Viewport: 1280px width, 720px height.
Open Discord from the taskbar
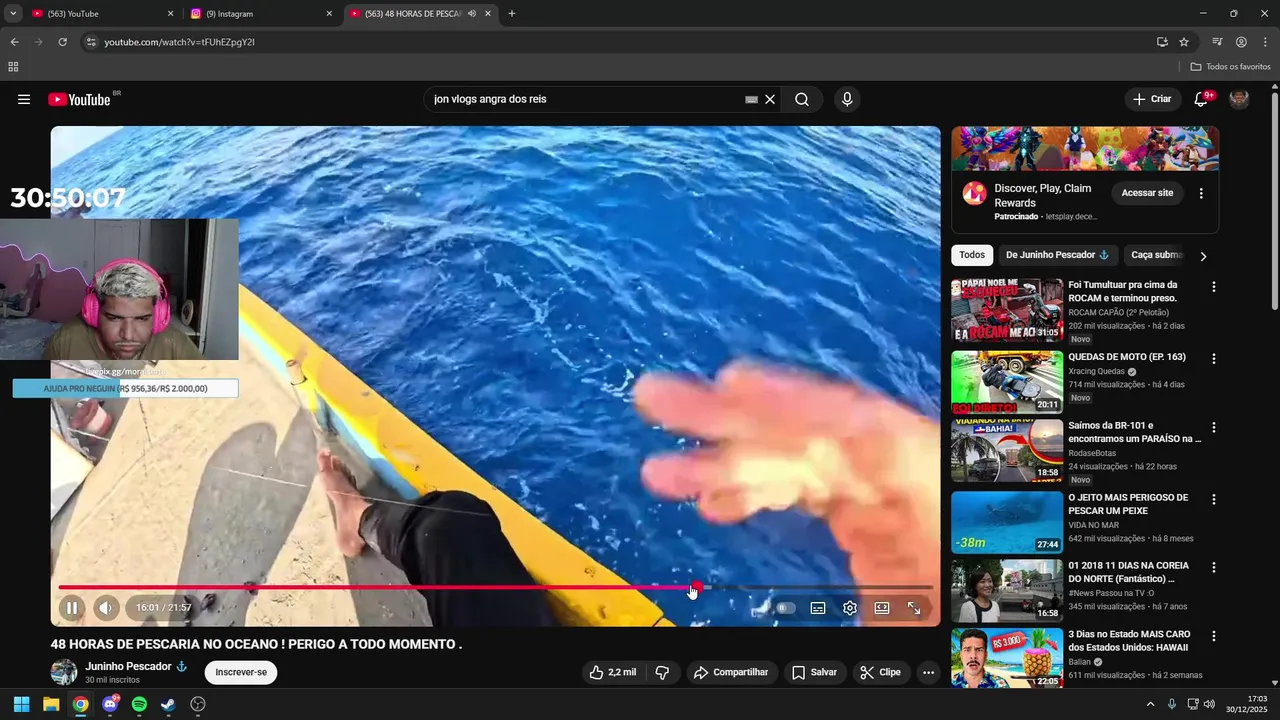click(x=110, y=704)
